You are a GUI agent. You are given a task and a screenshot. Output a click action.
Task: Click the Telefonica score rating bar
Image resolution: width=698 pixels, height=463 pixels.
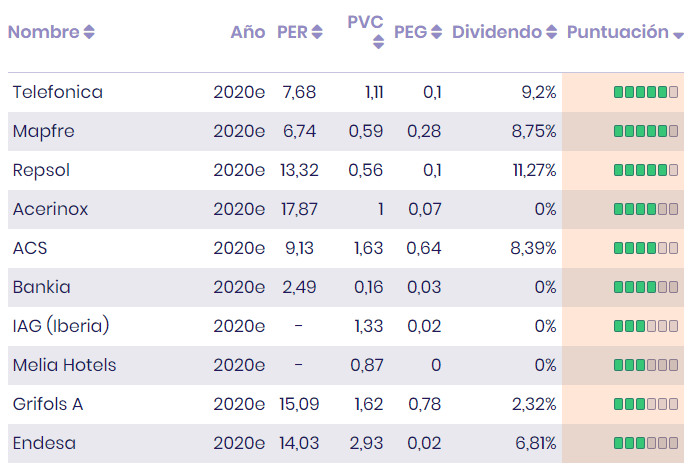[x=646, y=92]
